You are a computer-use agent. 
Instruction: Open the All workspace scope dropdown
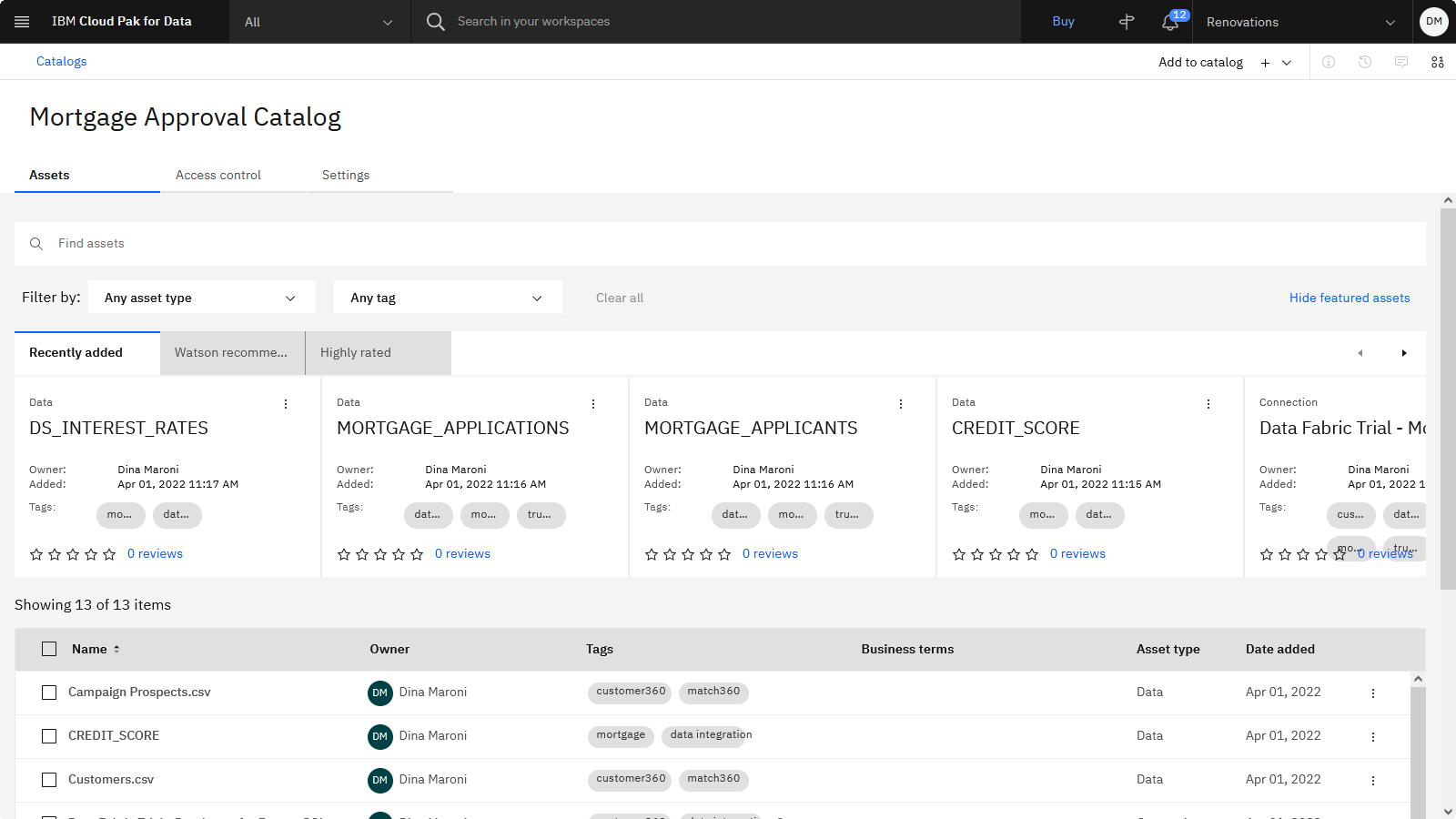coord(319,22)
